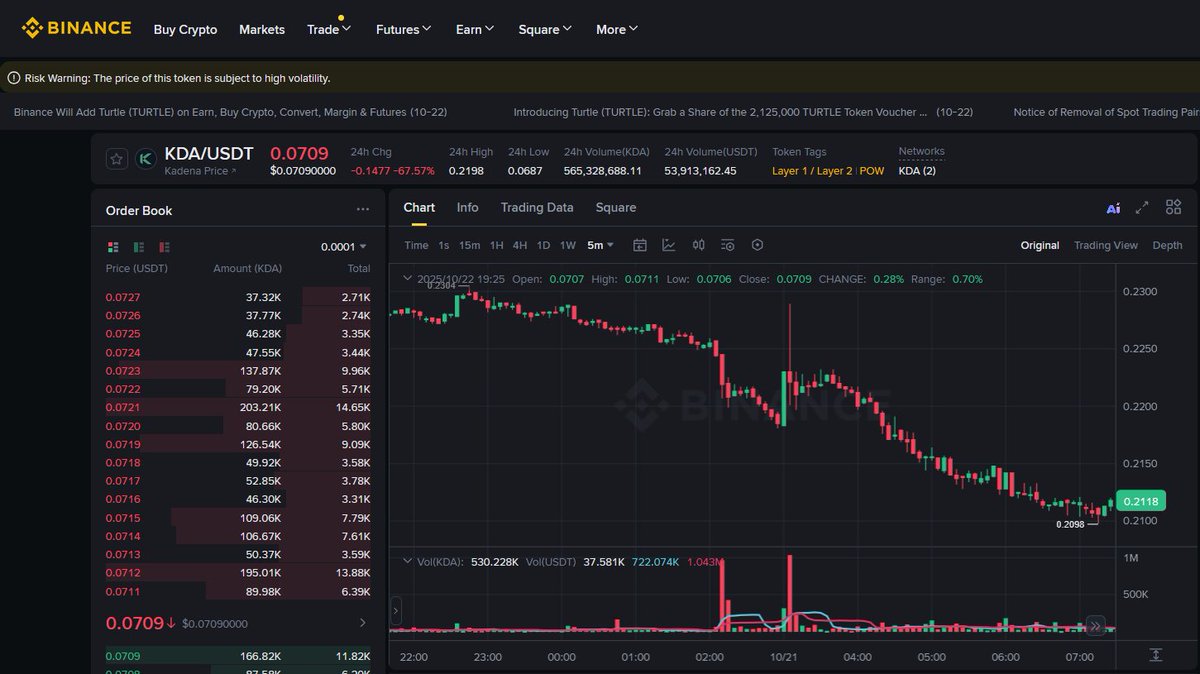The width and height of the screenshot is (1200, 674).
Task: Click the Binance logo
Action: click(77, 28)
